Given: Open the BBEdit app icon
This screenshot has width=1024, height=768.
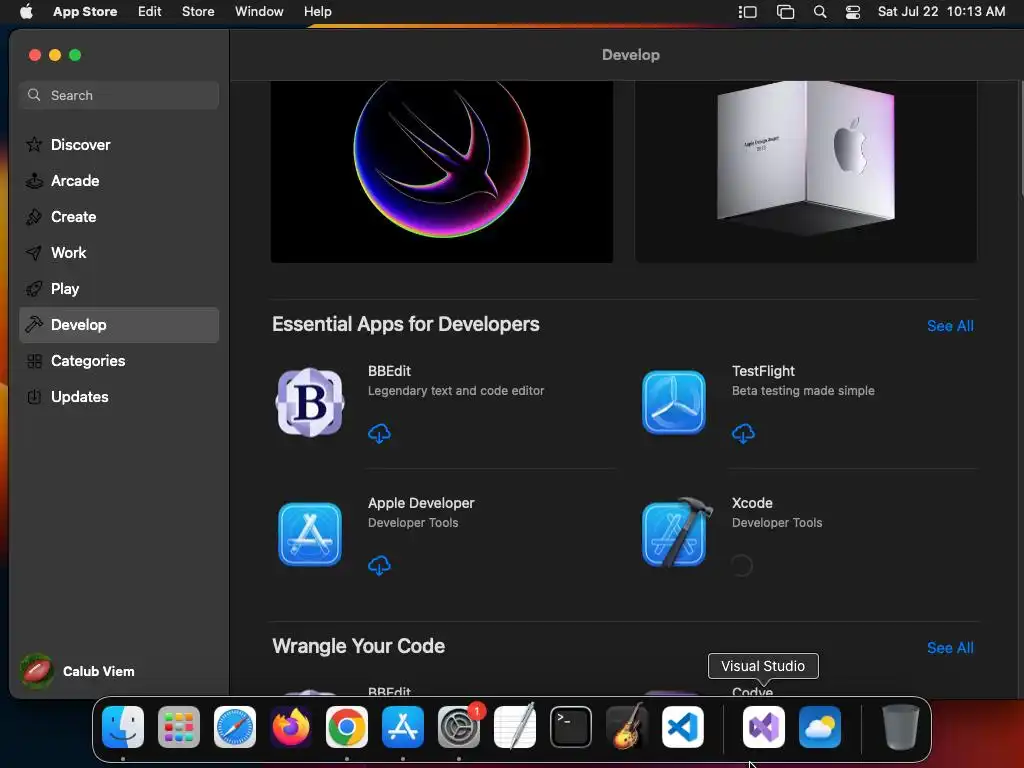Looking at the screenshot, I should (x=310, y=402).
